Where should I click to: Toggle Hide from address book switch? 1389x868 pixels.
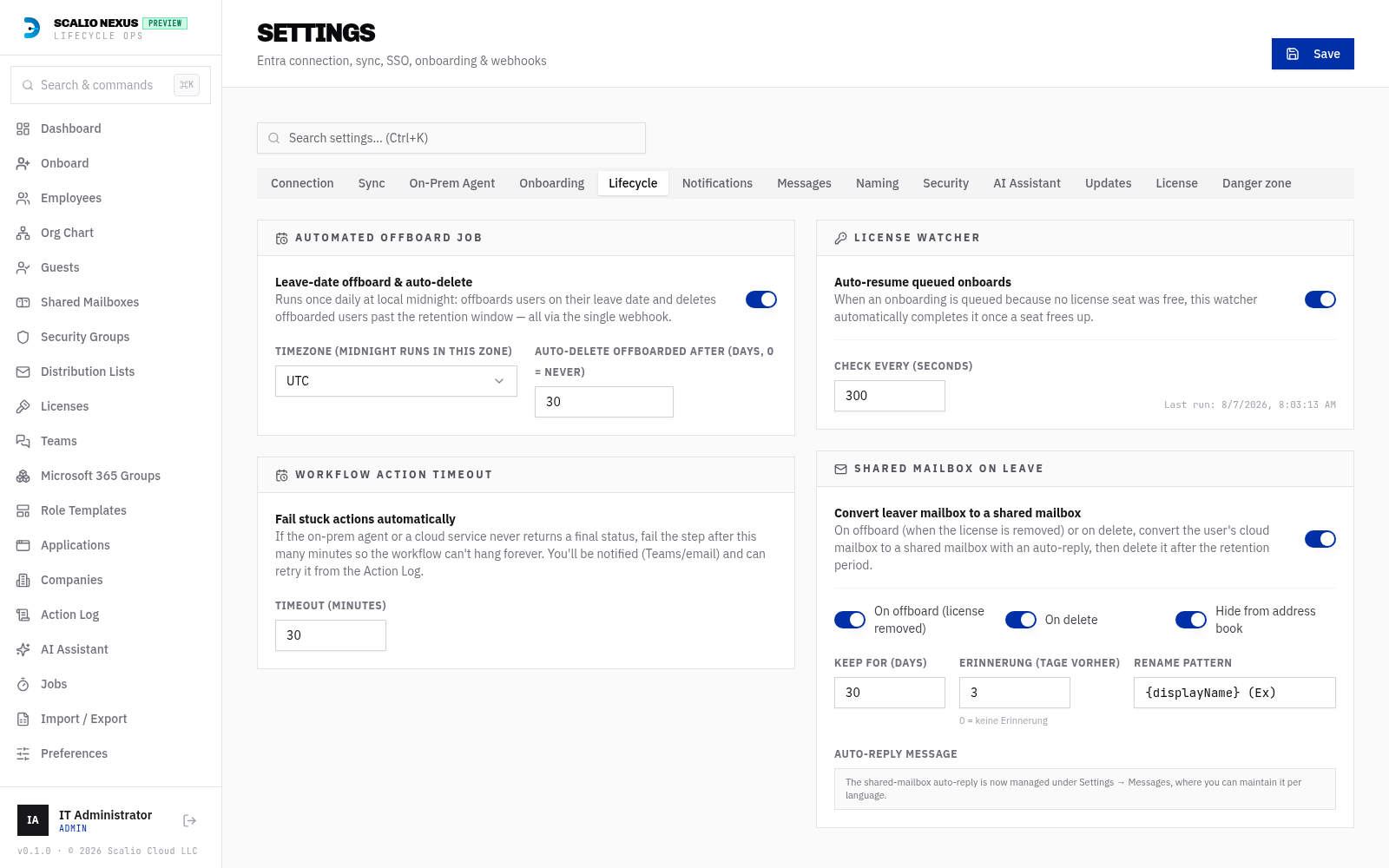(1191, 620)
